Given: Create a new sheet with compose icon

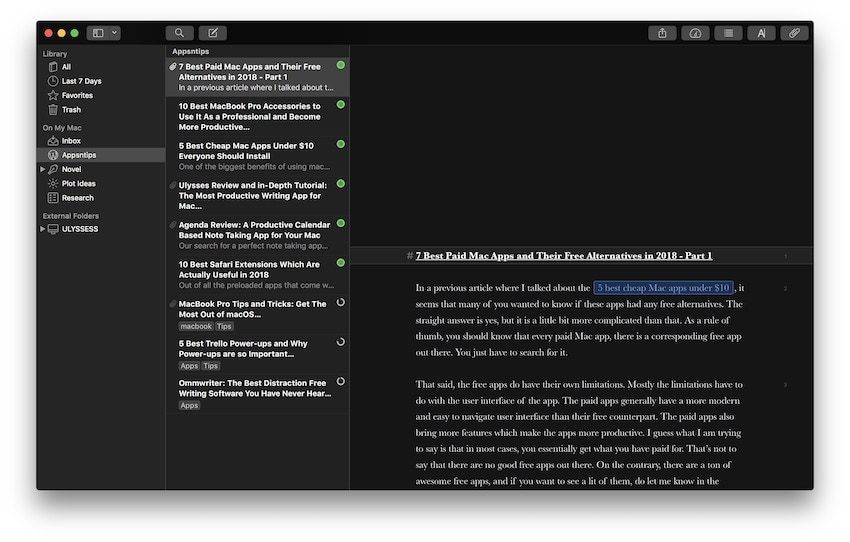Looking at the screenshot, I should pyautogui.click(x=212, y=33).
